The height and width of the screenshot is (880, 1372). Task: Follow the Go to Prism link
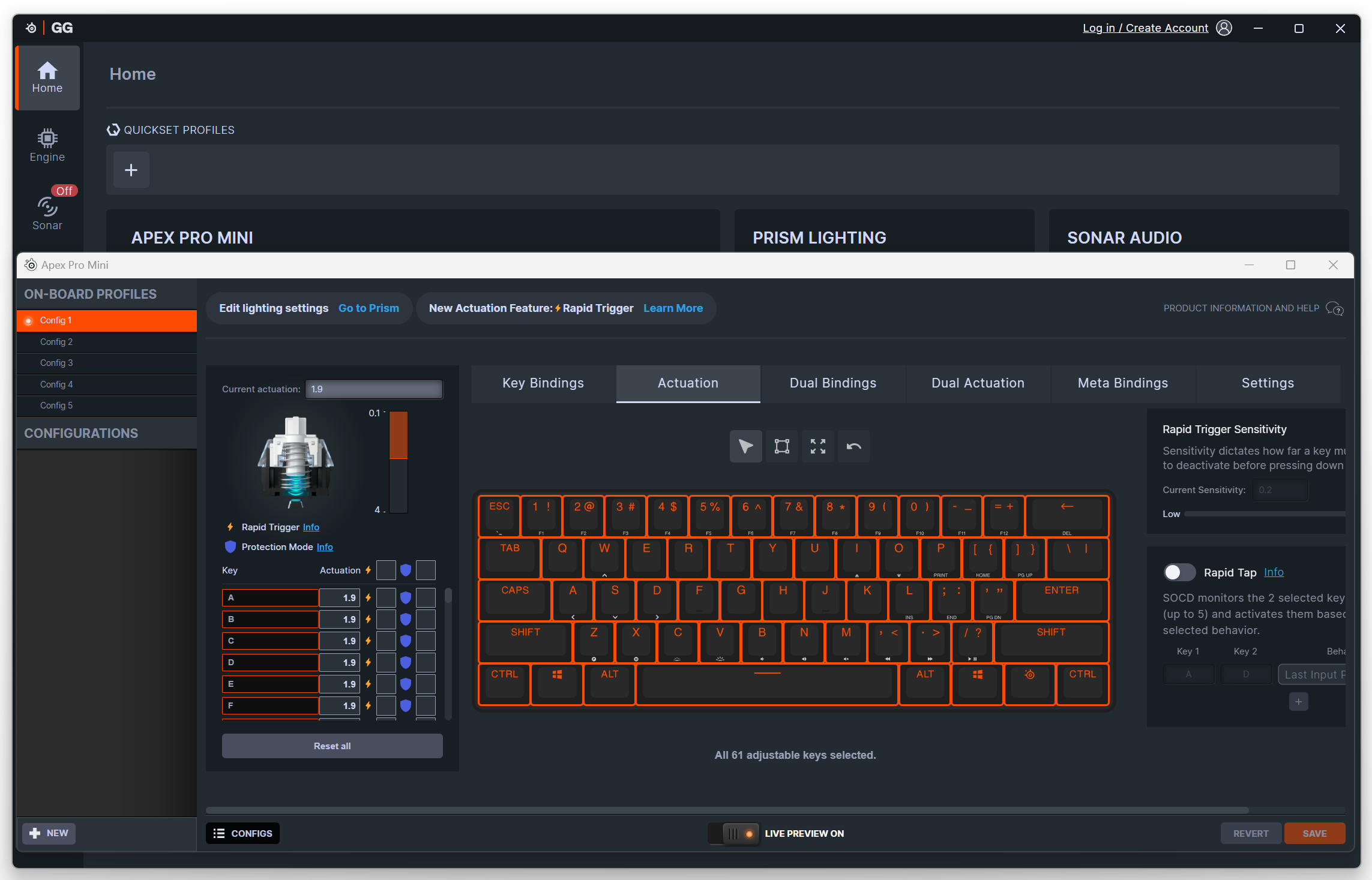(369, 308)
